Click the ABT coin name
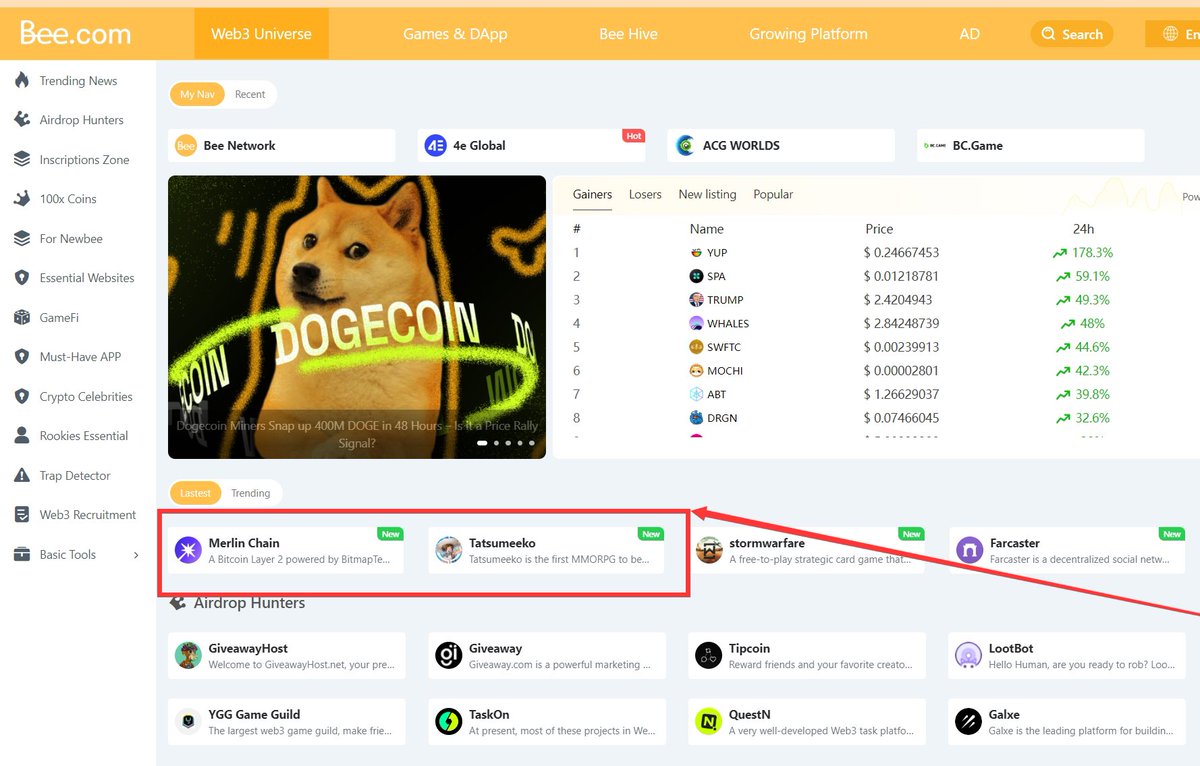1200x766 pixels. tap(717, 394)
